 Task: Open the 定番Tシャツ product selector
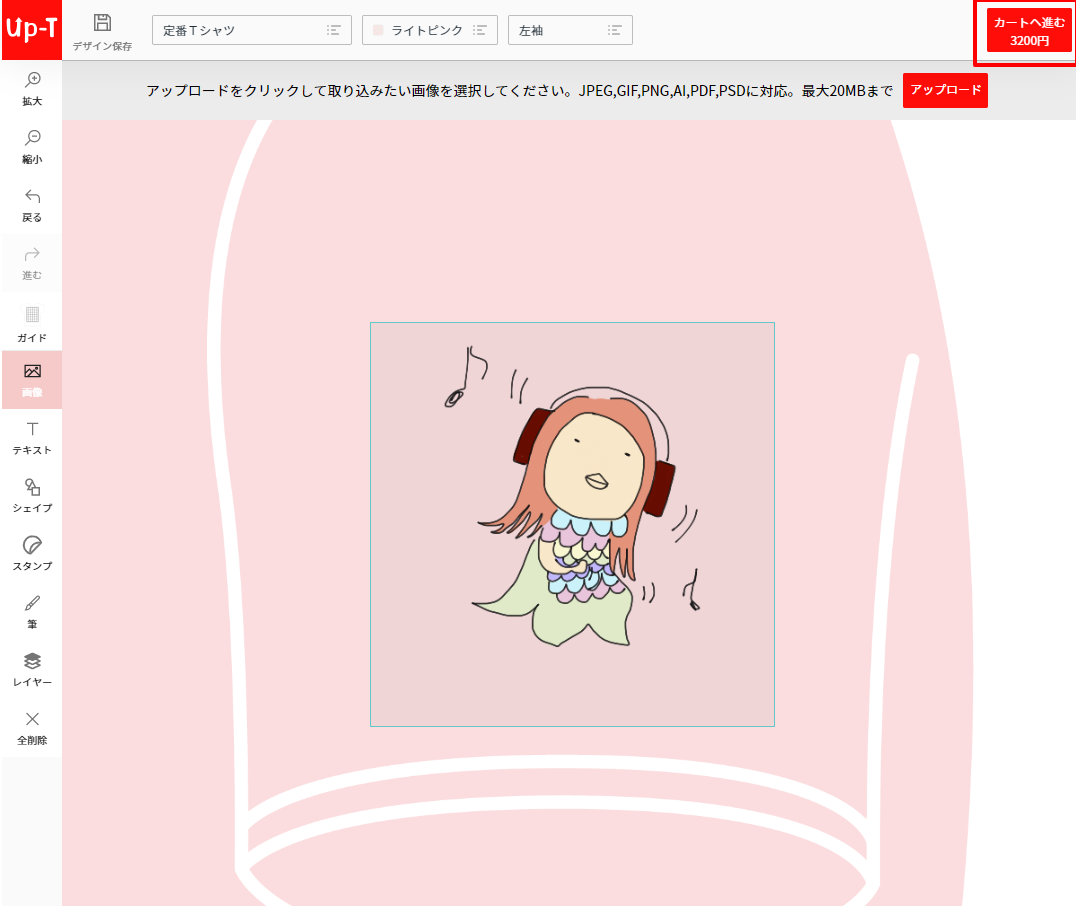251,30
